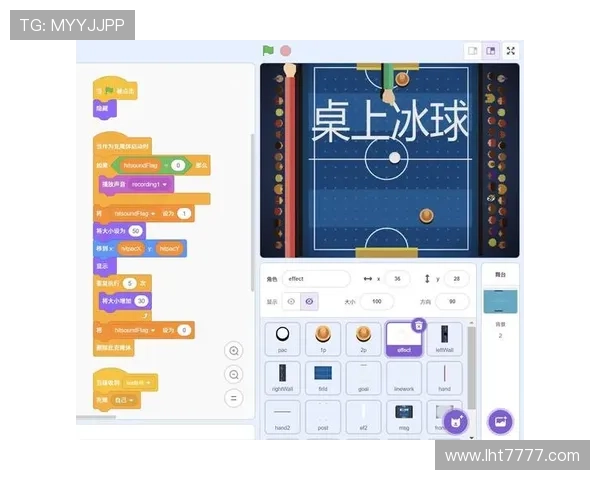Screen dimensions: 600x480
Task: Click the value 0 in last set hitsoundFlag block
Action: (184, 330)
